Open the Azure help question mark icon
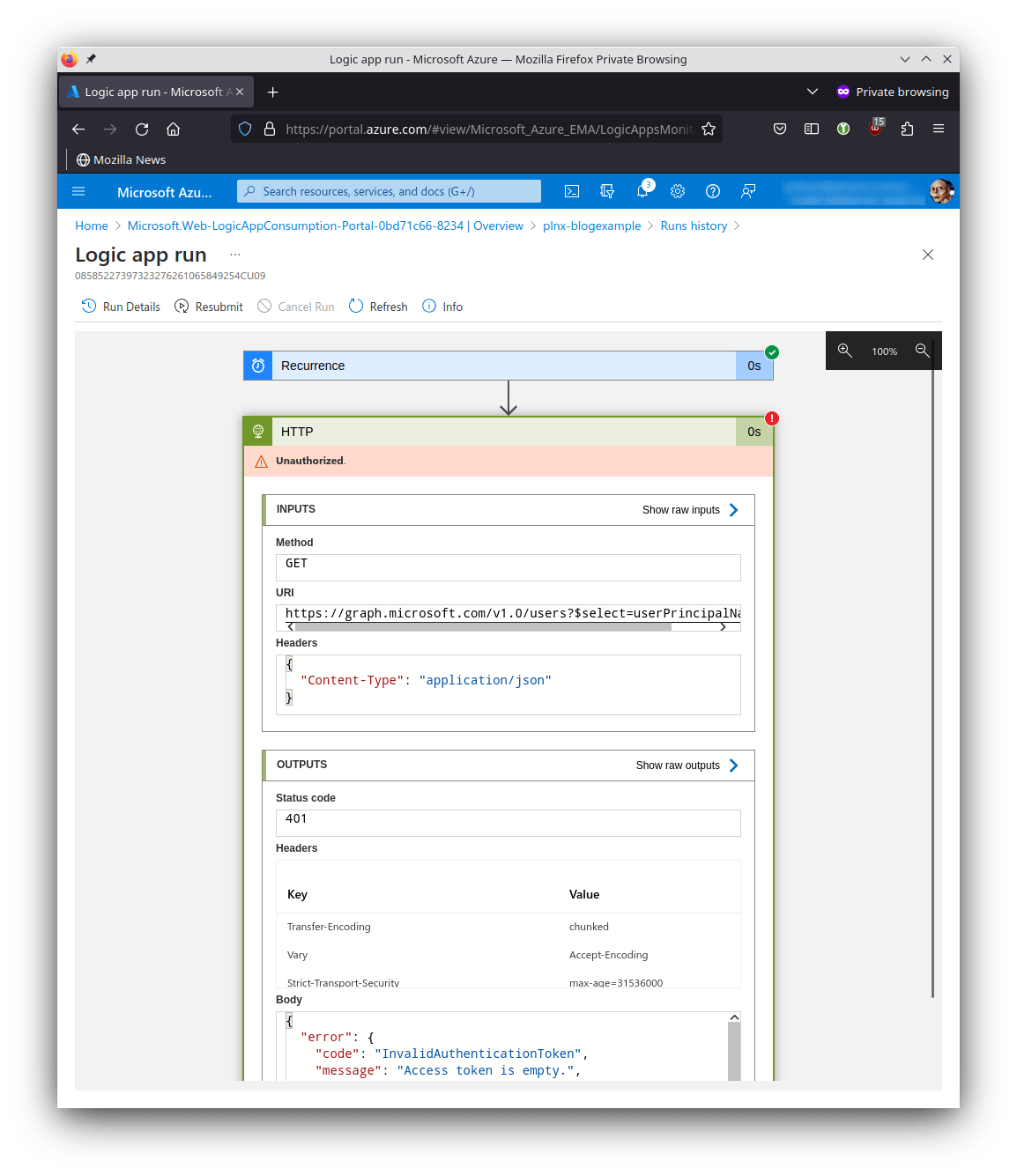1017x1176 pixels. coord(713,191)
